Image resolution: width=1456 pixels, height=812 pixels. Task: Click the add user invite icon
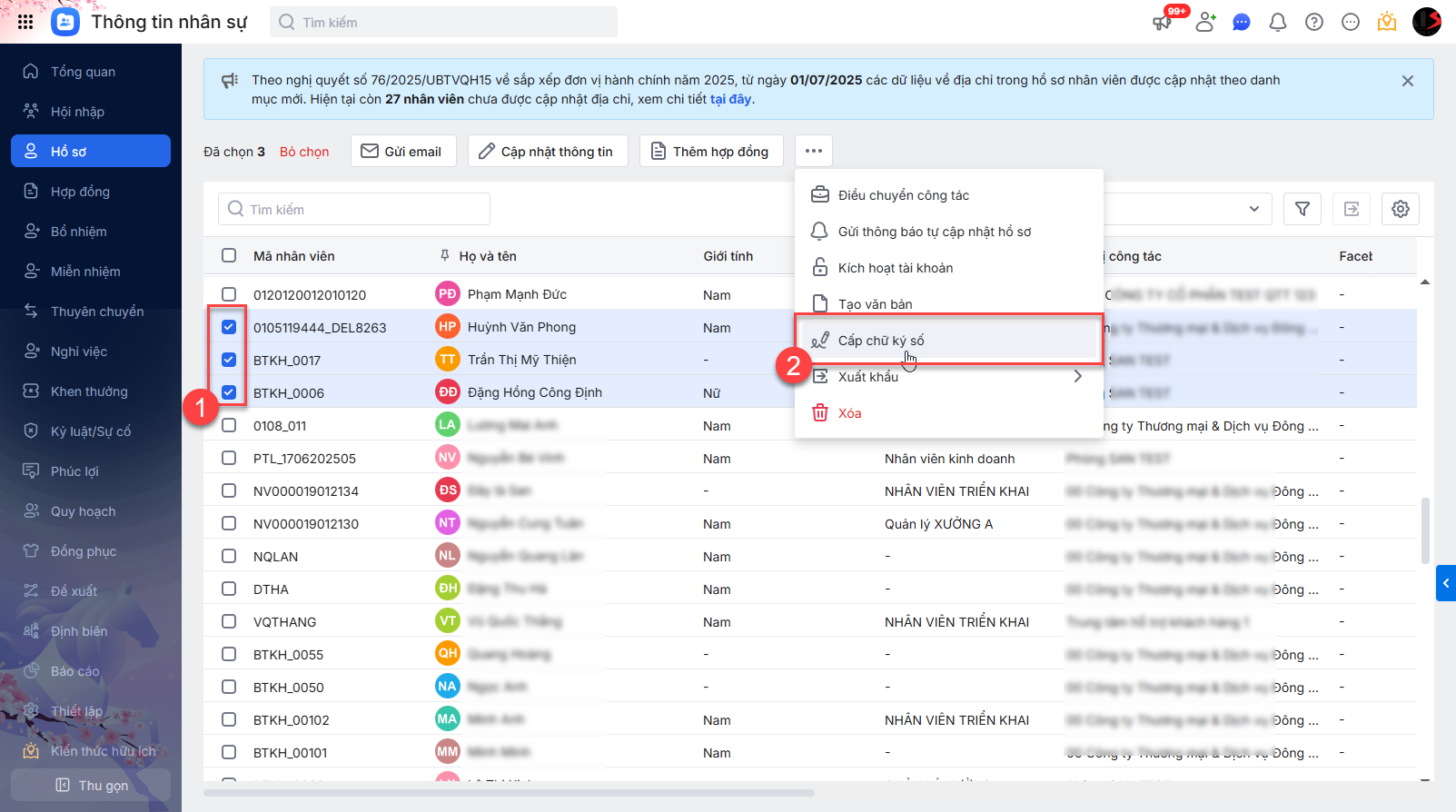tap(1205, 22)
